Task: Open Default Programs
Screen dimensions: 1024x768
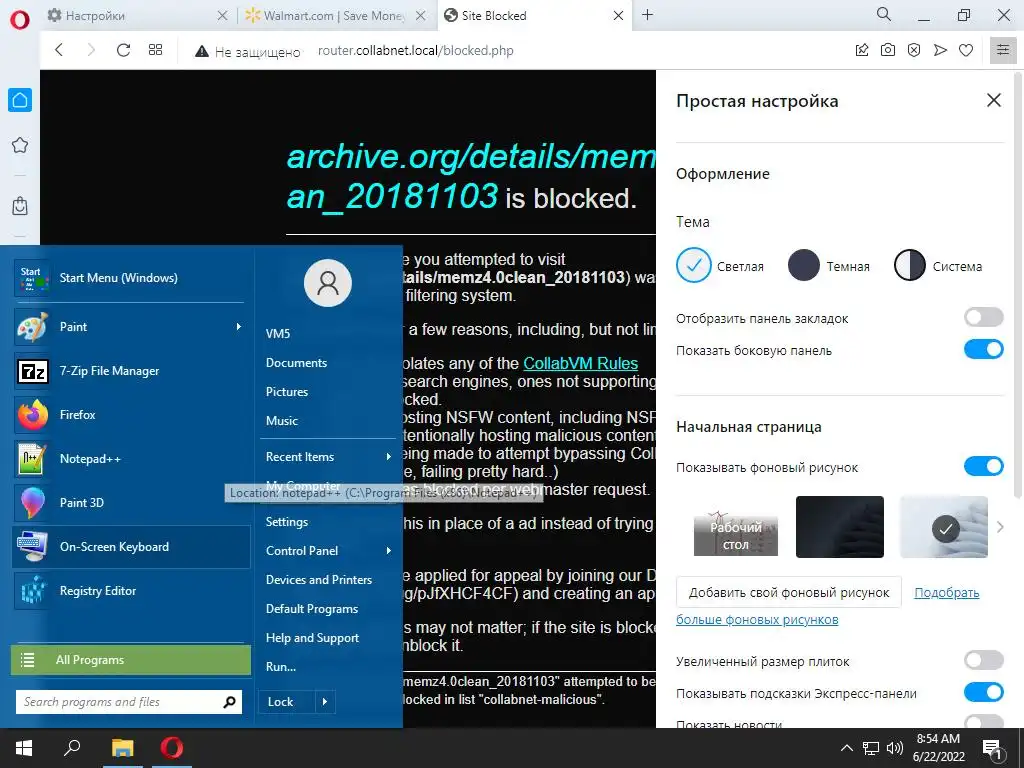Action: [x=312, y=609]
